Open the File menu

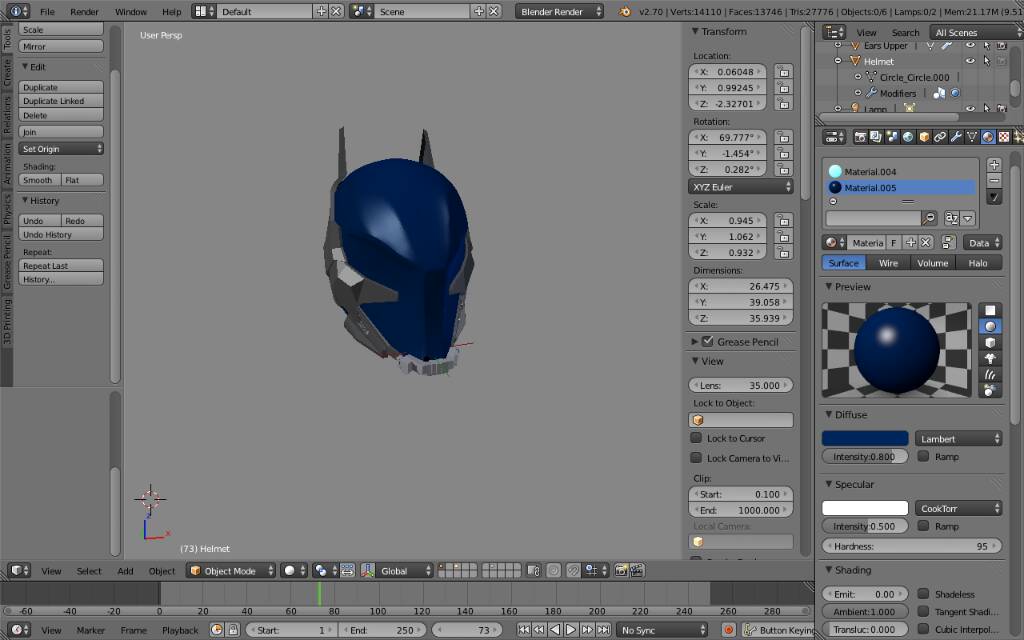47,12
